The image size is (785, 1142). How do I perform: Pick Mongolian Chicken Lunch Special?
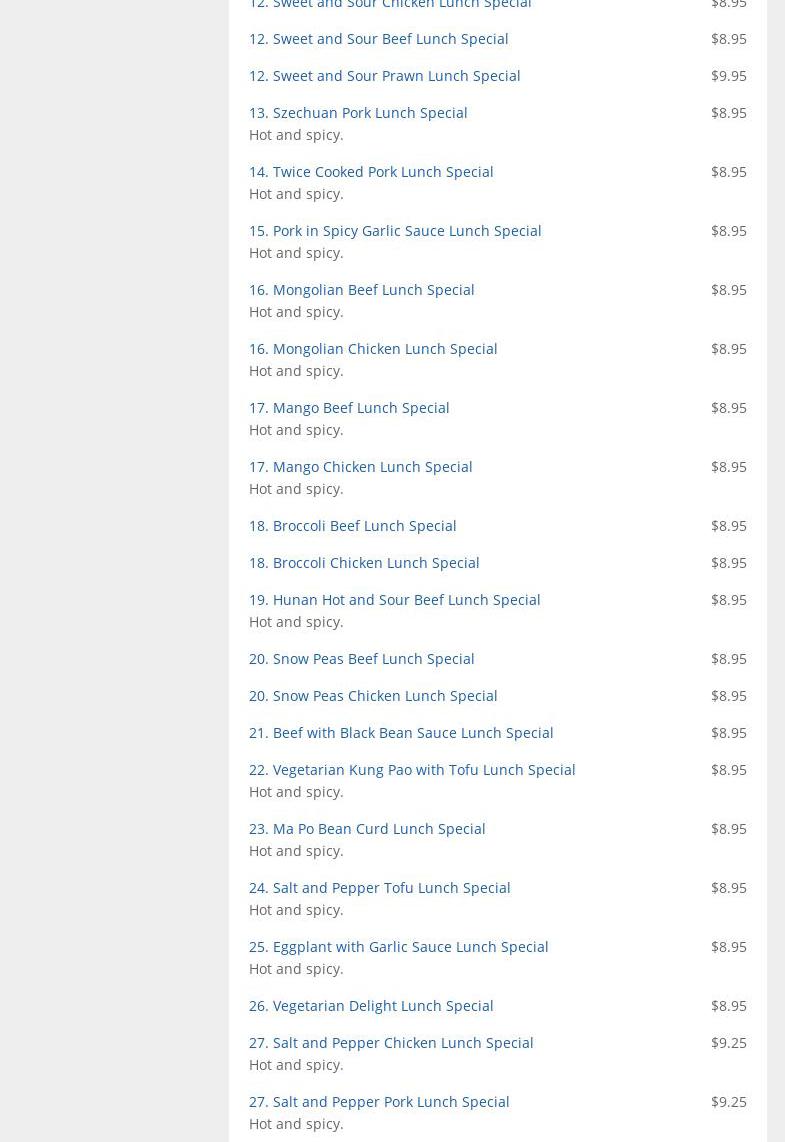pyautogui.click(x=373, y=349)
